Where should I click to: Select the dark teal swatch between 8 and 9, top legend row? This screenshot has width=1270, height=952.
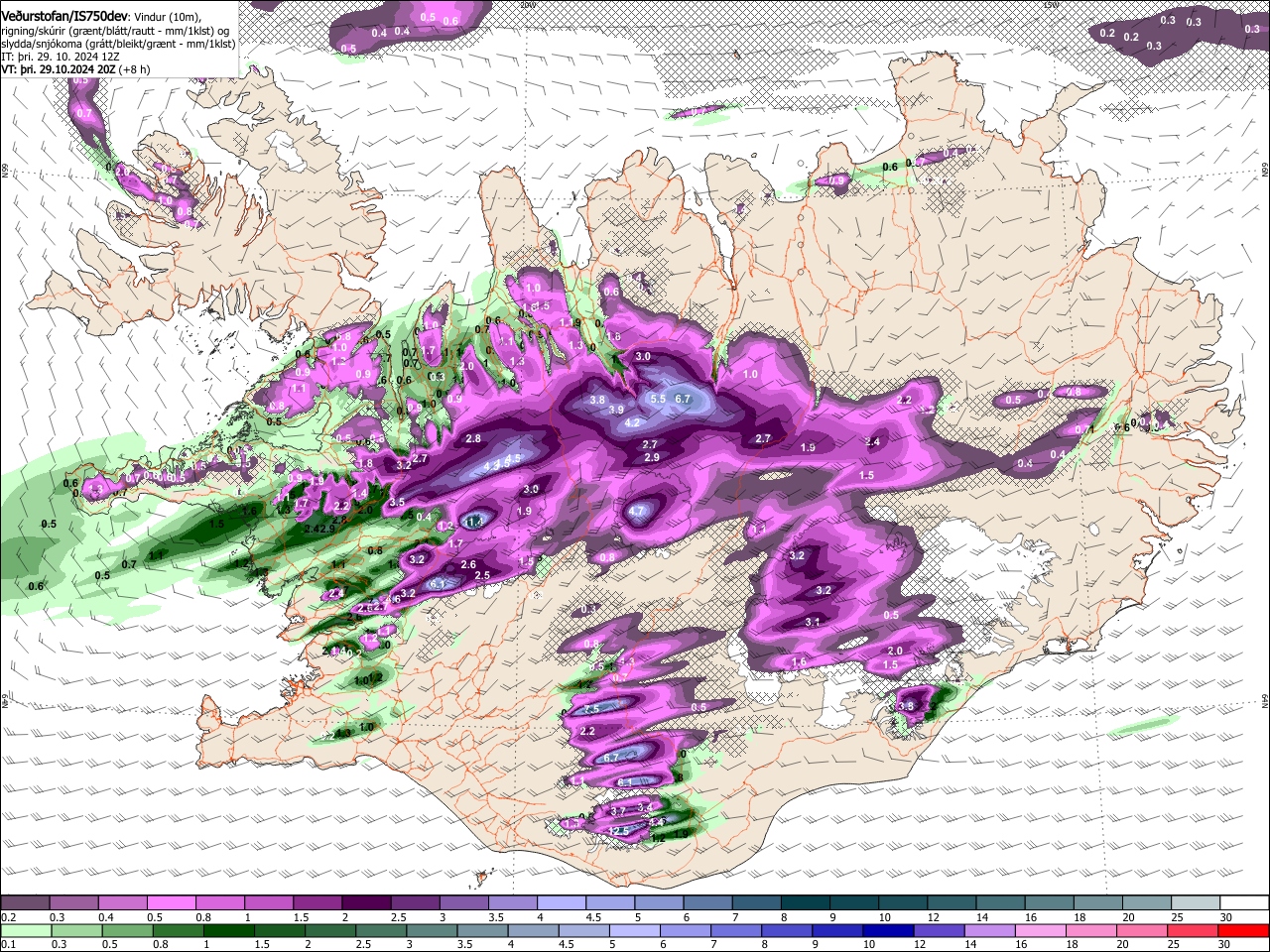point(807,902)
